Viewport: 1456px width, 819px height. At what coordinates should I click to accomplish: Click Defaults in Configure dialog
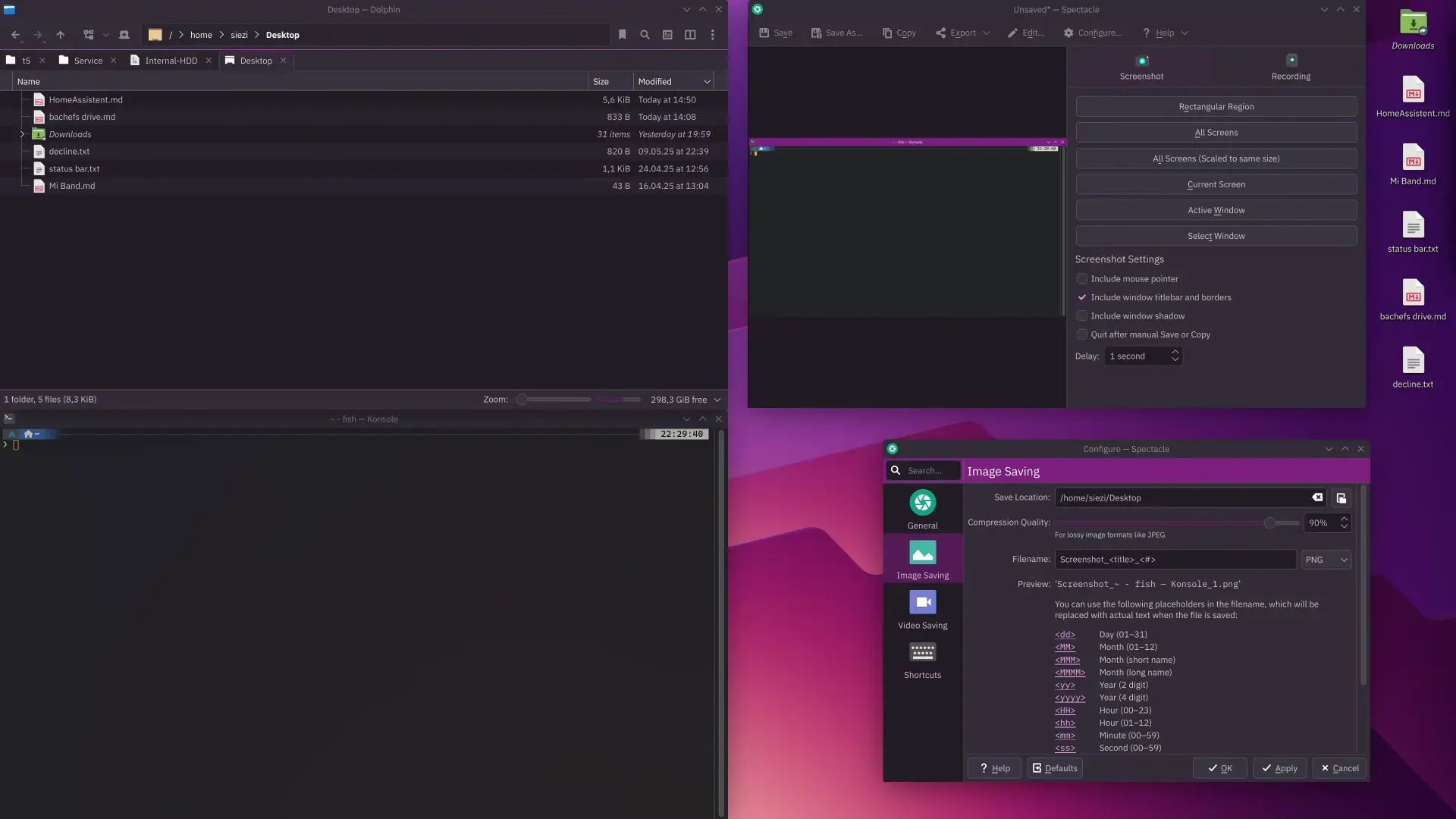[1055, 768]
